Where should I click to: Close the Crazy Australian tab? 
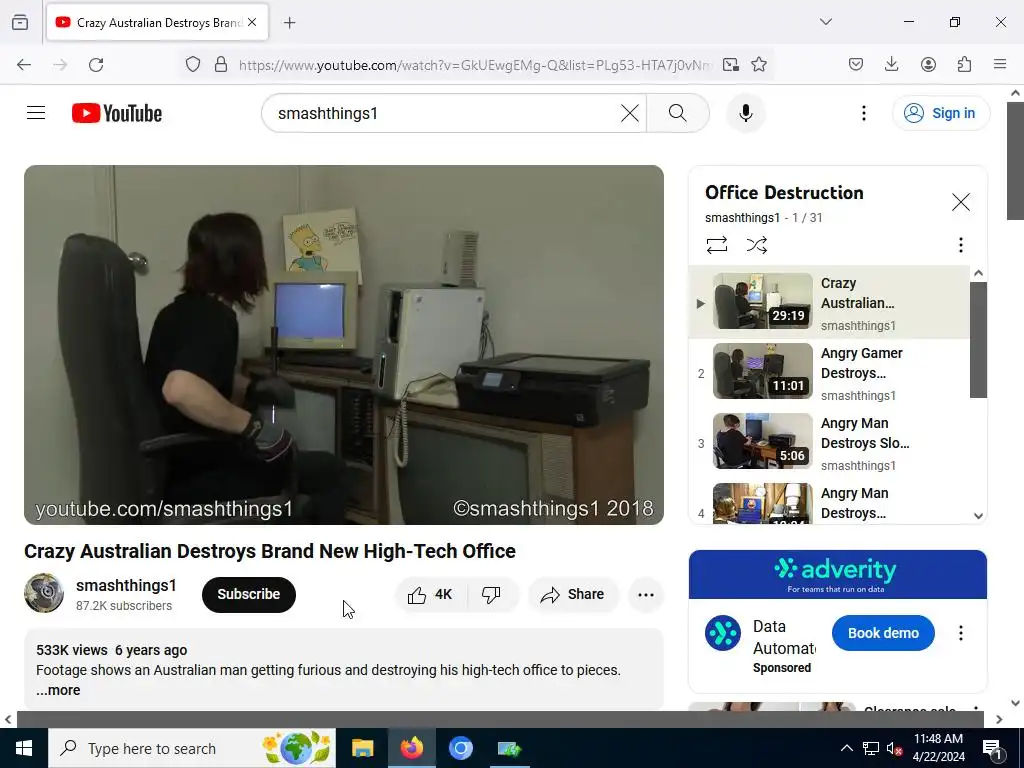click(252, 22)
